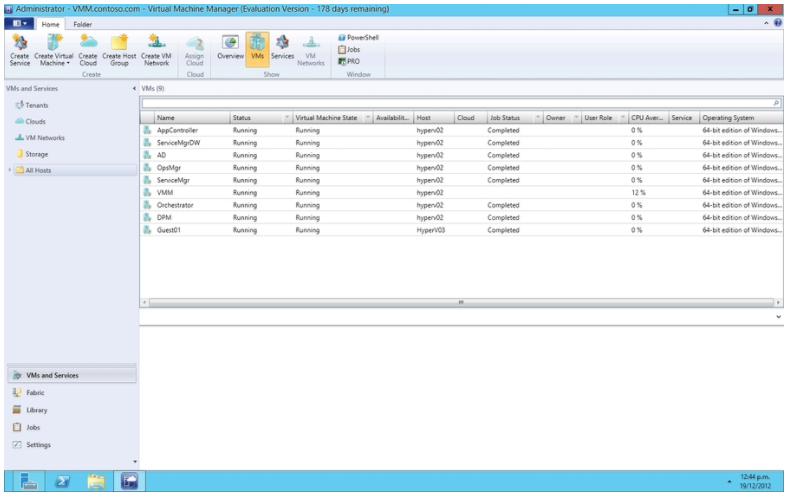Sort by the Name column header
The height and width of the screenshot is (497, 786).
pos(191,118)
